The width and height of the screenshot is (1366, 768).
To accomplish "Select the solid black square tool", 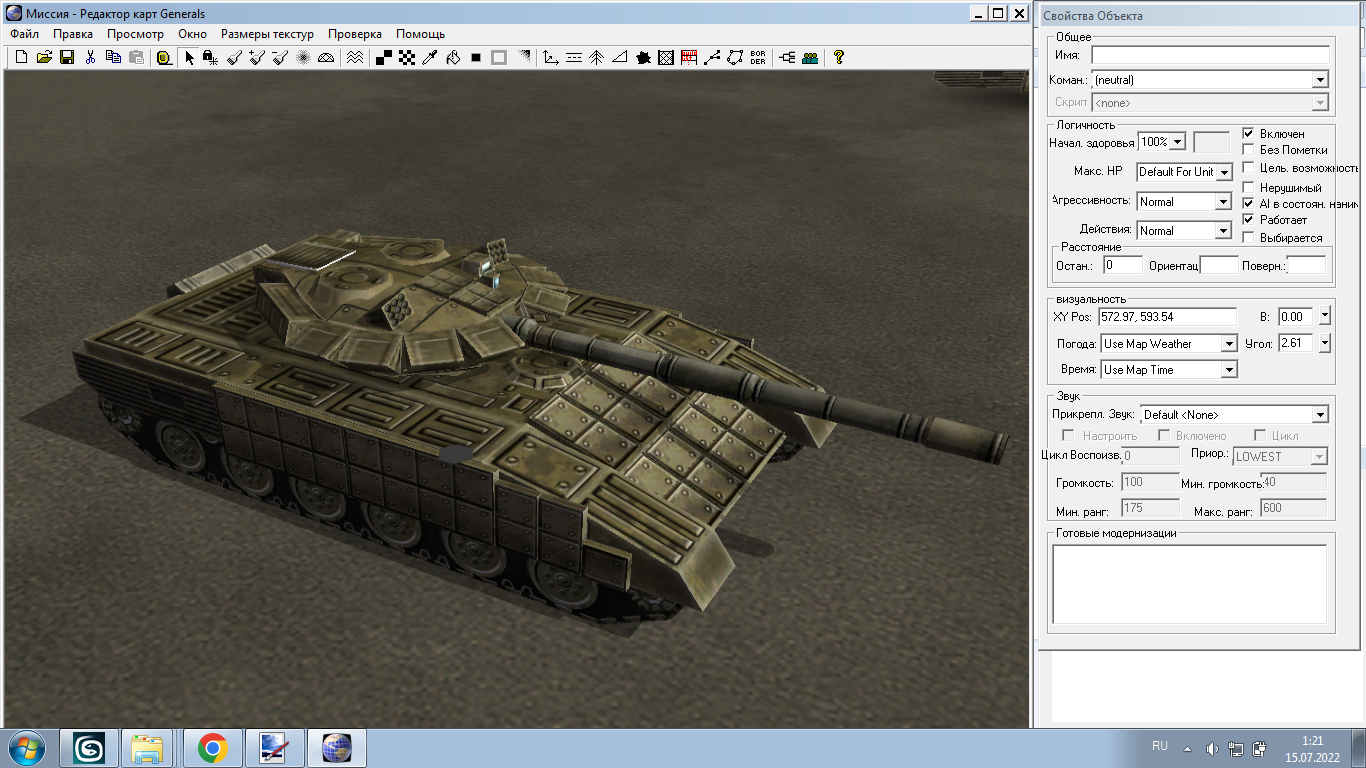I will pyautogui.click(x=476, y=57).
